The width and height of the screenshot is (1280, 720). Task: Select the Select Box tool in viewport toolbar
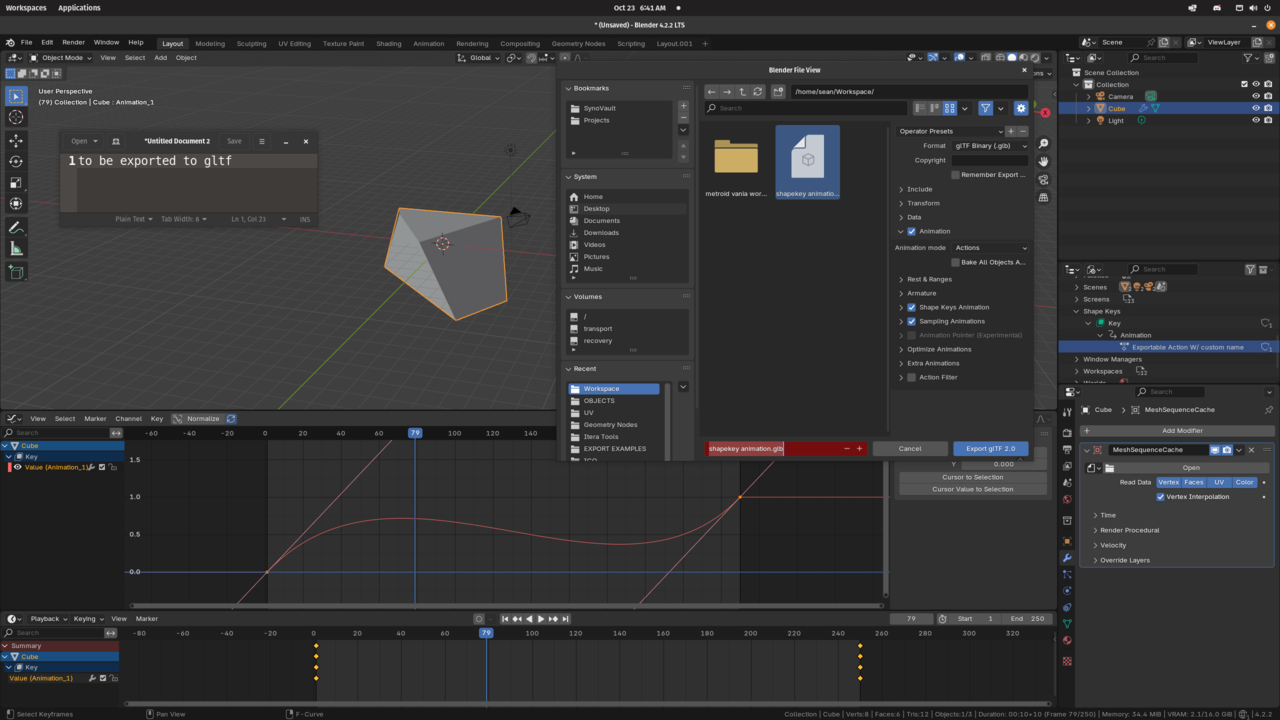pos(16,96)
